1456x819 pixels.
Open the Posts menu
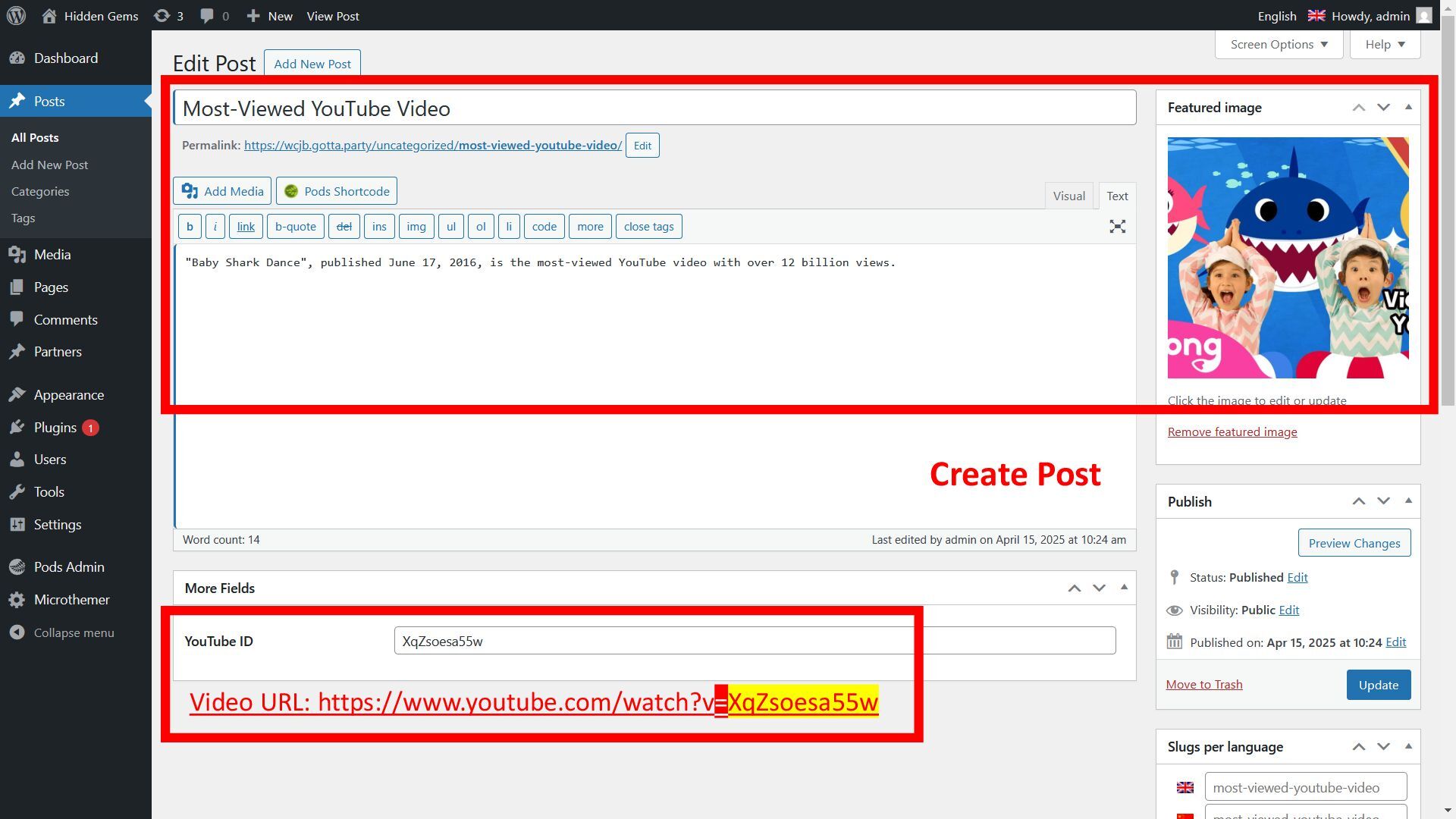(x=76, y=101)
